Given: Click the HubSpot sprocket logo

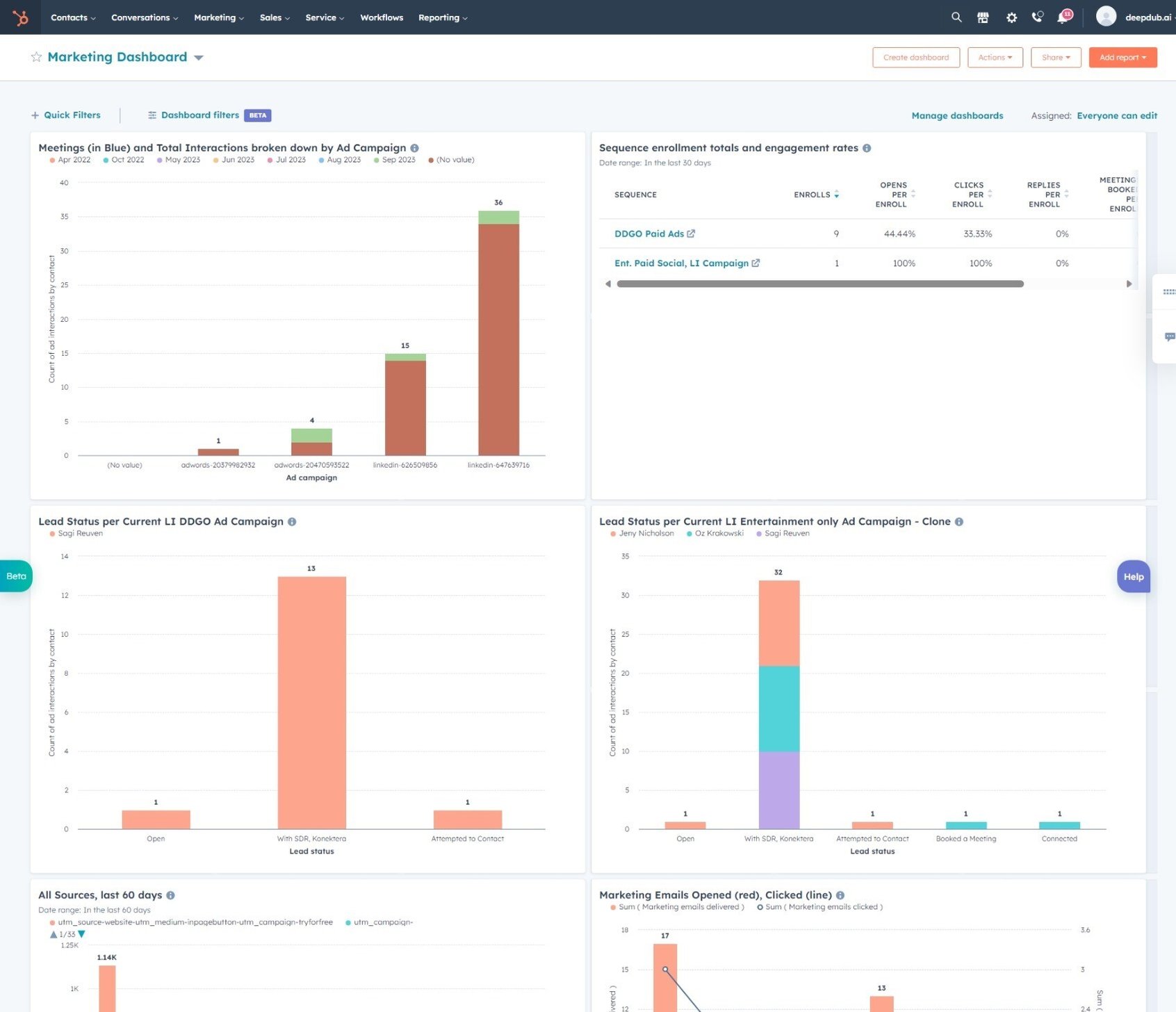Looking at the screenshot, I should 21,17.
